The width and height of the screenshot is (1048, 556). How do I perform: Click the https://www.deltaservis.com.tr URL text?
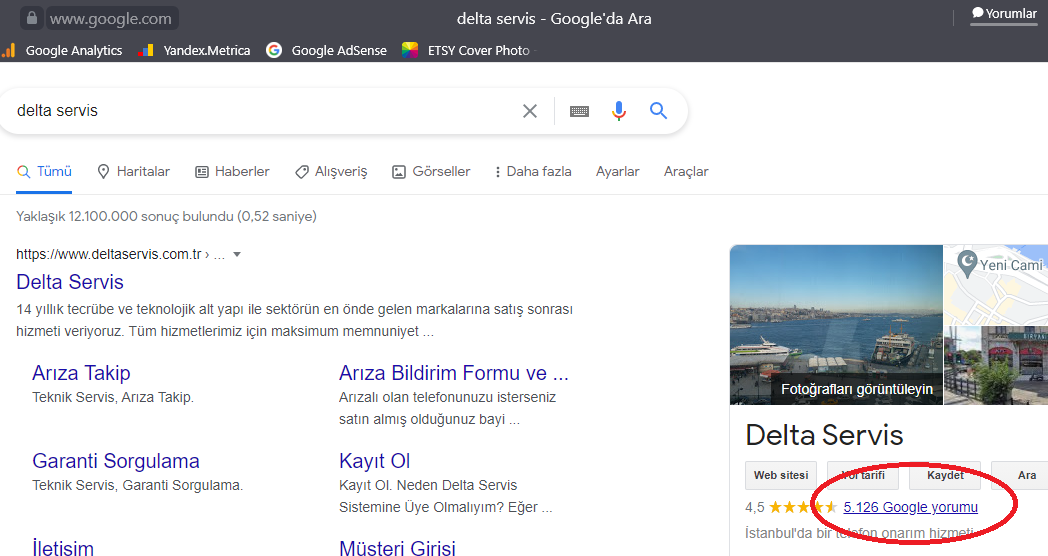pyautogui.click(x=109, y=255)
